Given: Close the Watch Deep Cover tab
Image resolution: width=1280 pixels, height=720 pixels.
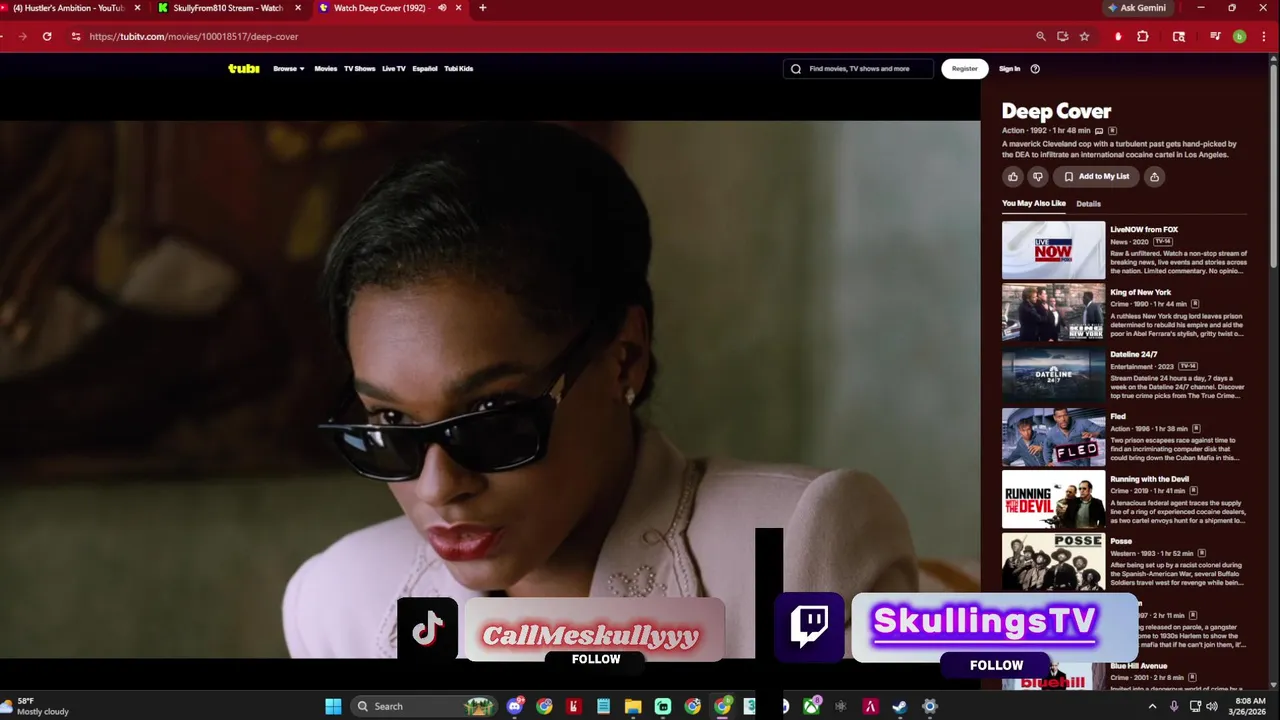Looking at the screenshot, I should pyautogui.click(x=459, y=8).
